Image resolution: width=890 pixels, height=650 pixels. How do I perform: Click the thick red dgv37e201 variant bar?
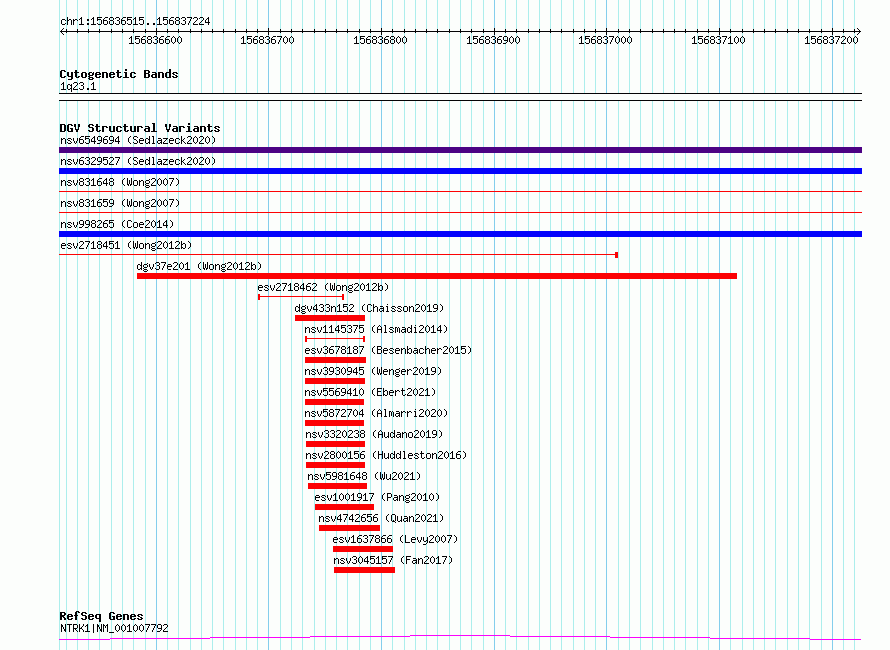tap(437, 276)
